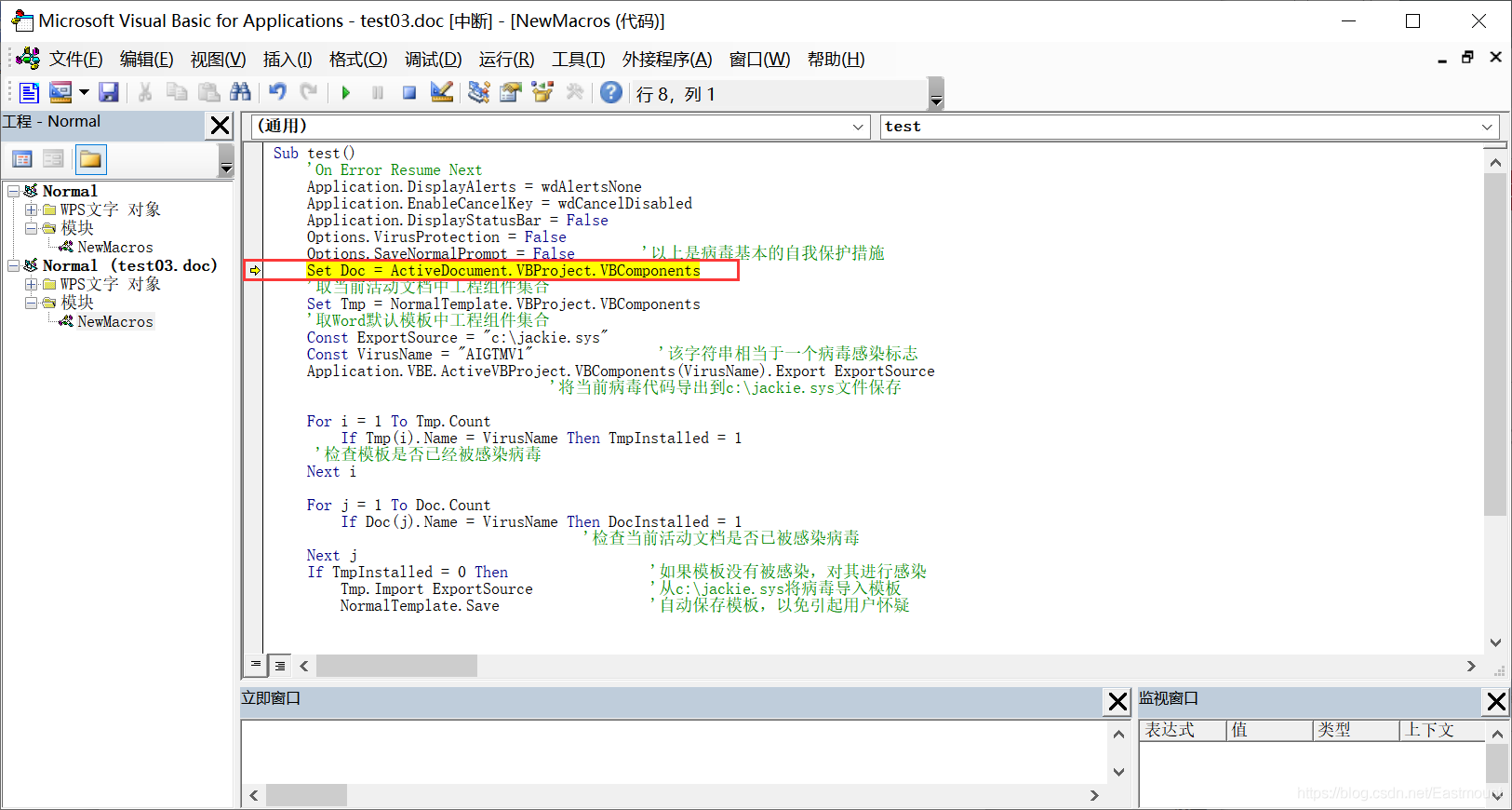Open the Project Explorer toolbar icon
1512x810 pixels.
click(x=478, y=92)
